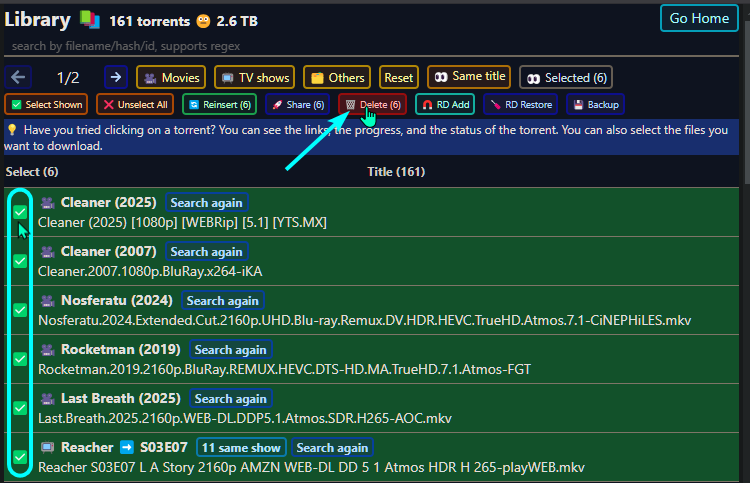Click the emoji face next to 2.6 TB
The width and height of the screenshot is (750, 483).
[x=203, y=21]
